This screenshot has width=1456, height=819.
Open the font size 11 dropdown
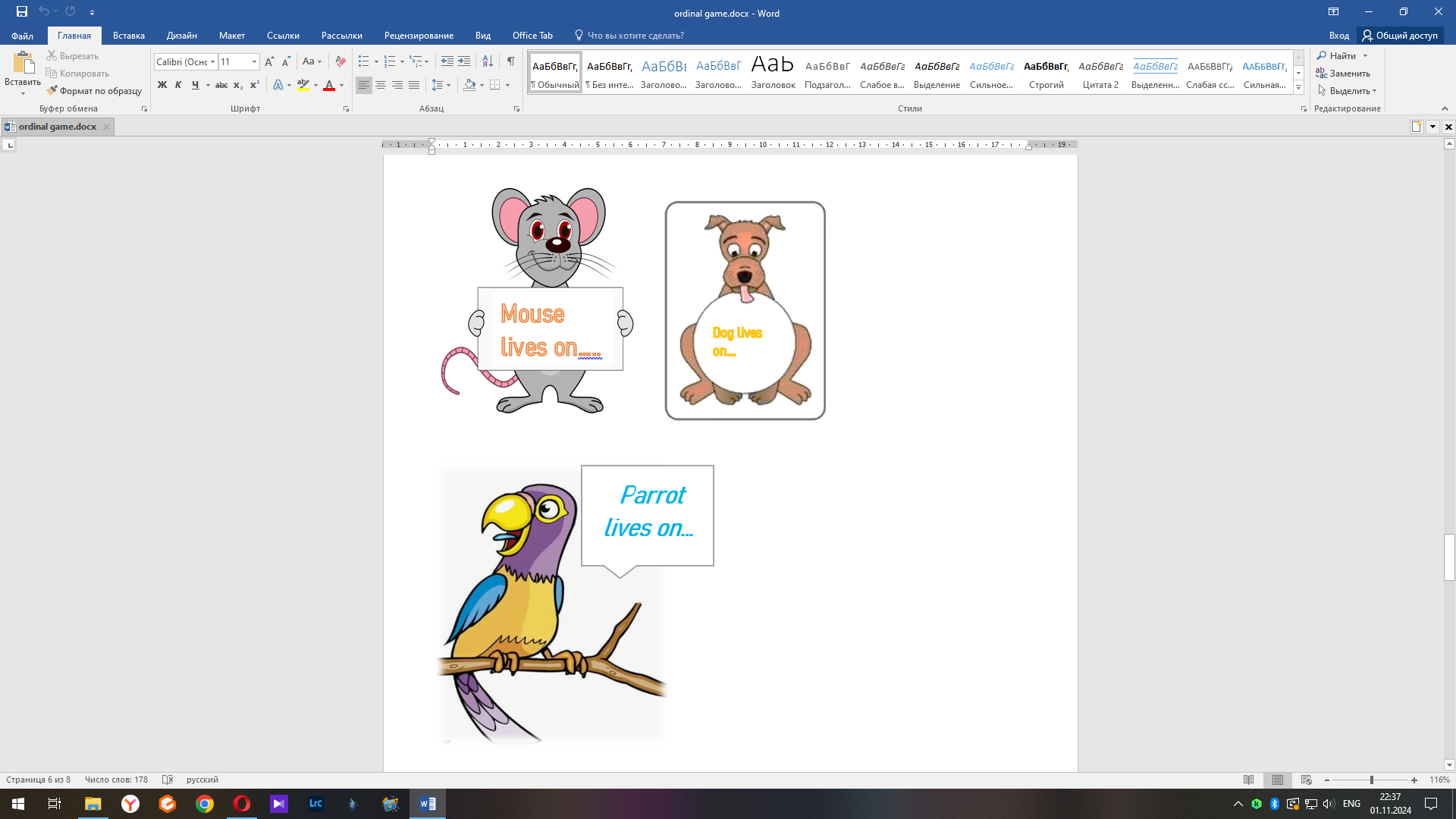click(x=254, y=61)
